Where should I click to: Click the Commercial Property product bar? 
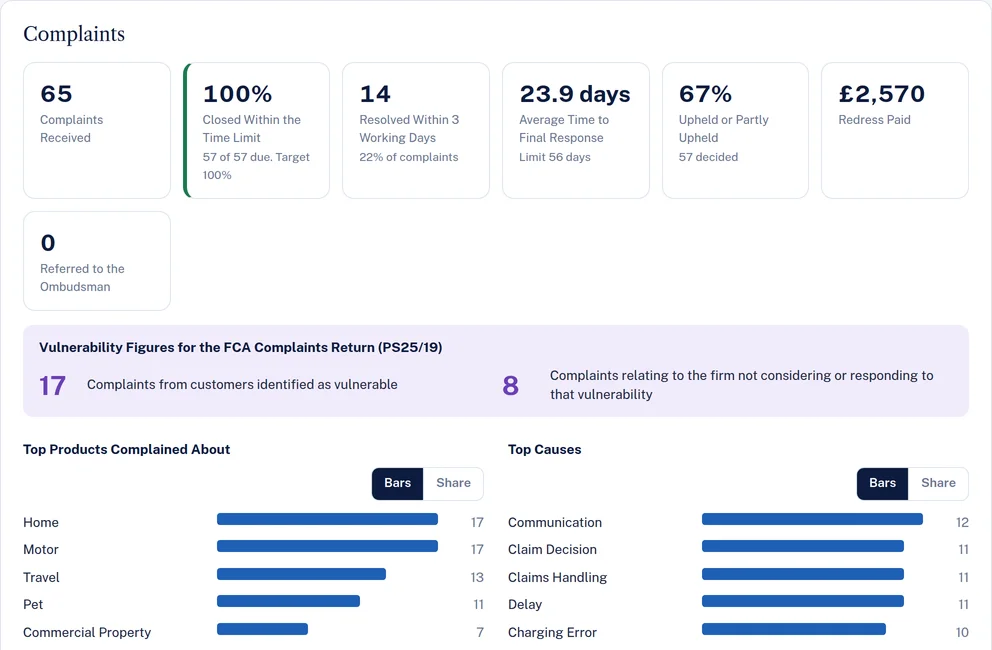click(263, 629)
